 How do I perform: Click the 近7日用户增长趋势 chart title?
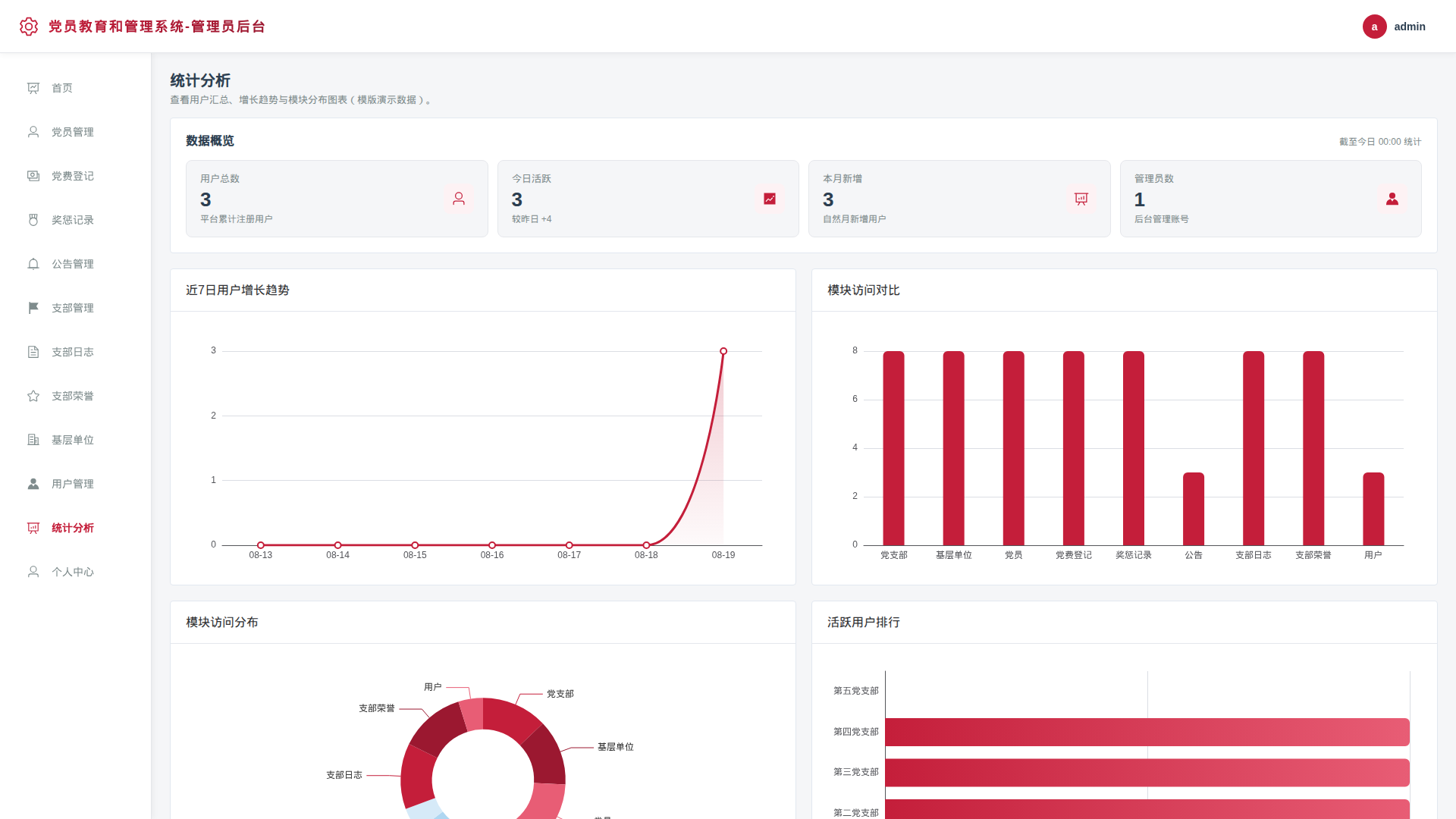(x=237, y=290)
